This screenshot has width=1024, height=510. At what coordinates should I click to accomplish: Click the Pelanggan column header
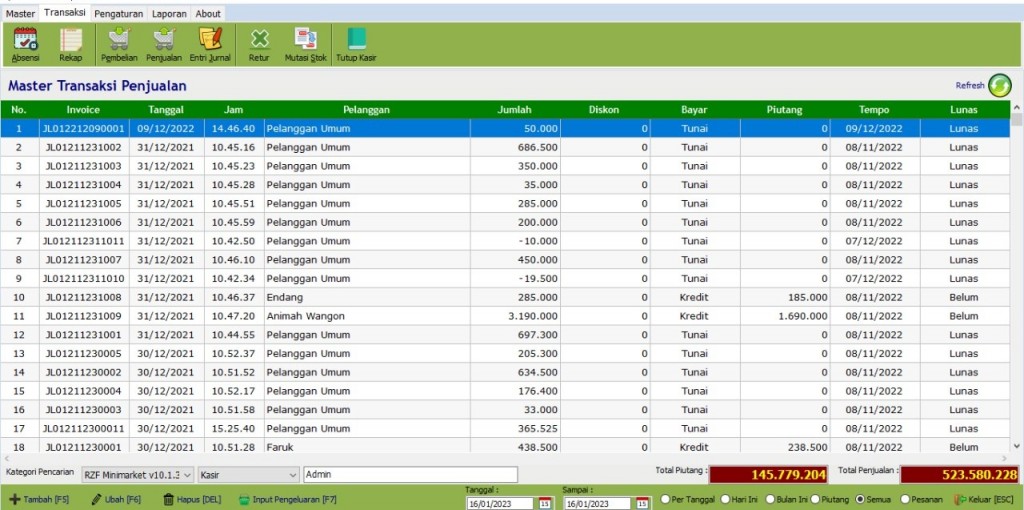pyautogui.click(x=366, y=110)
